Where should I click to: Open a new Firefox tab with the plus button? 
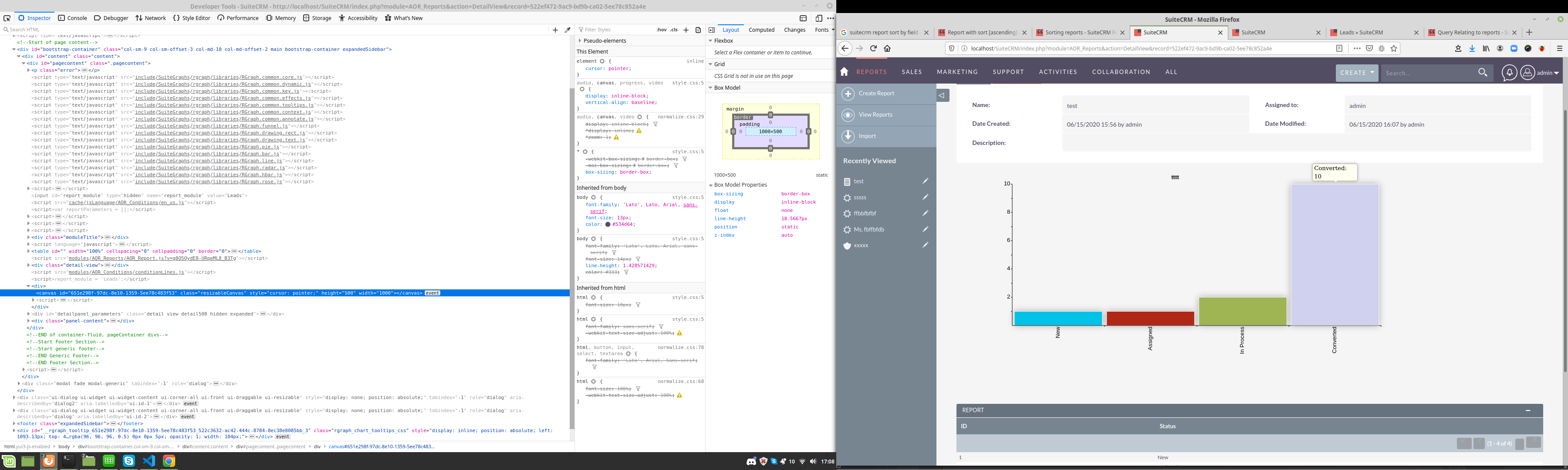pos(1529,33)
